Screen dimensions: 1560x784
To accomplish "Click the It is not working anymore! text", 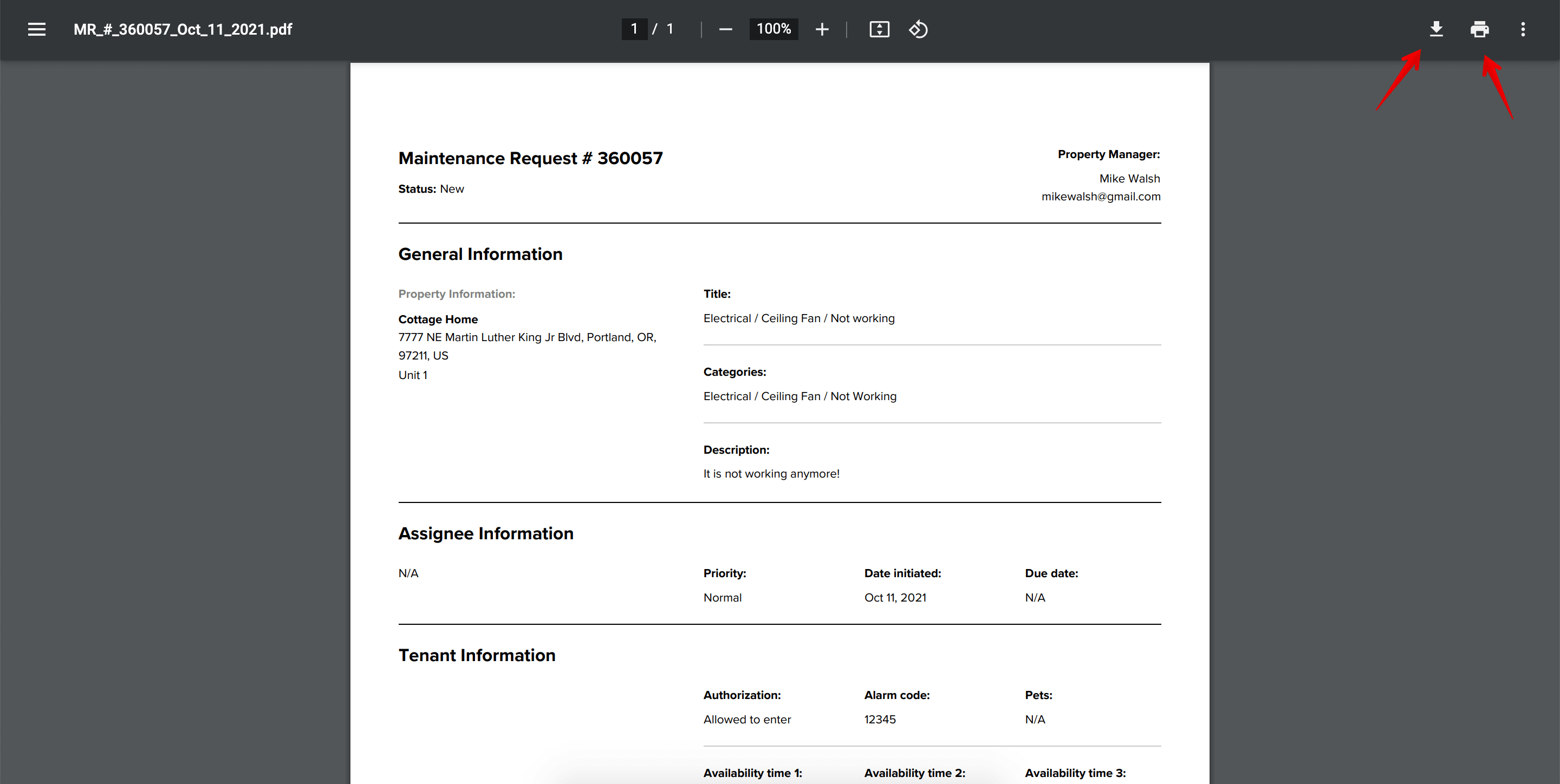I will (x=771, y=474).
